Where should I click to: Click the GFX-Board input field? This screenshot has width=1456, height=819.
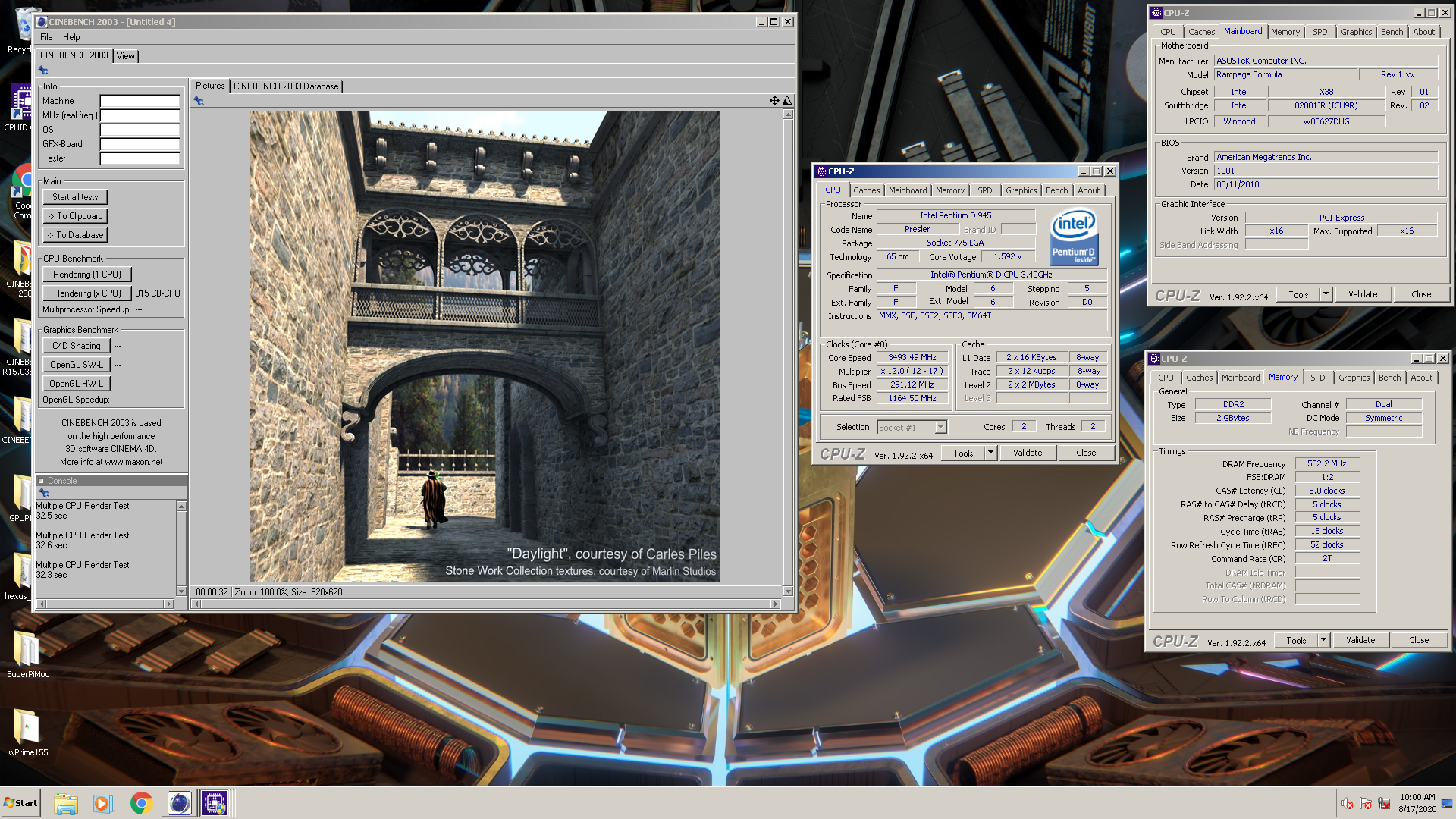(x=140, y=144)
